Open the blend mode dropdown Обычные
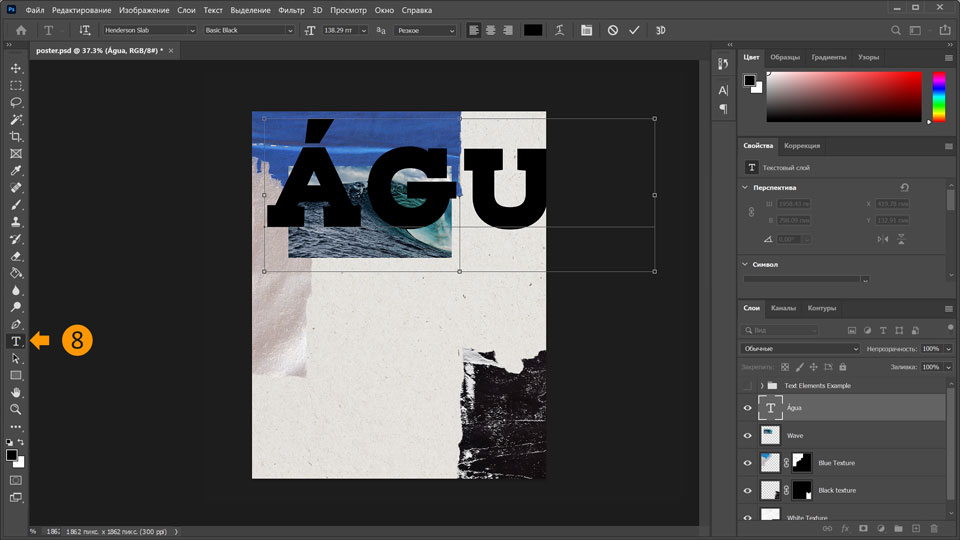Image resolution: width=960 pixels, height=540 pixels. [x=800, y=348]
